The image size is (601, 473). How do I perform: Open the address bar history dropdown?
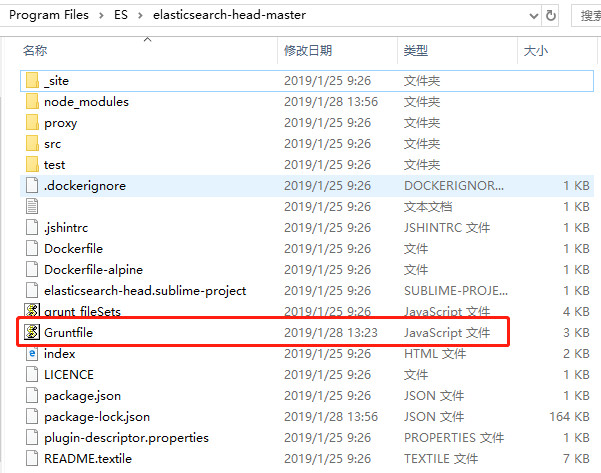(534, 16)
